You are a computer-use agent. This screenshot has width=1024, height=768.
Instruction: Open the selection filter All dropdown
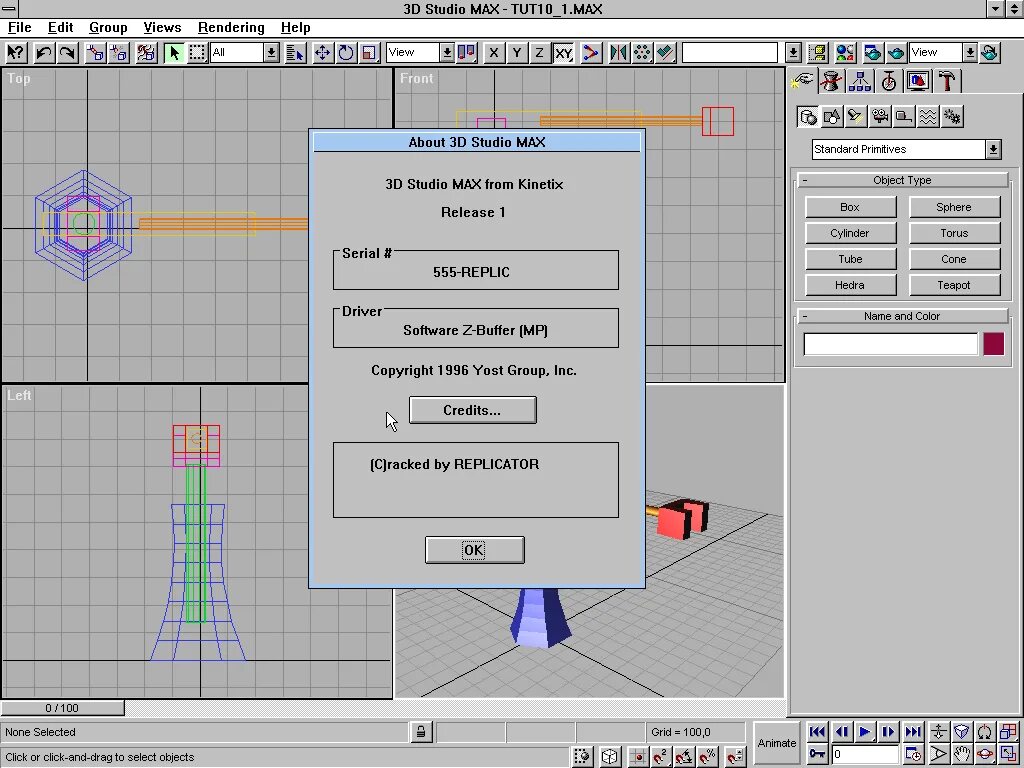point(246,52)
